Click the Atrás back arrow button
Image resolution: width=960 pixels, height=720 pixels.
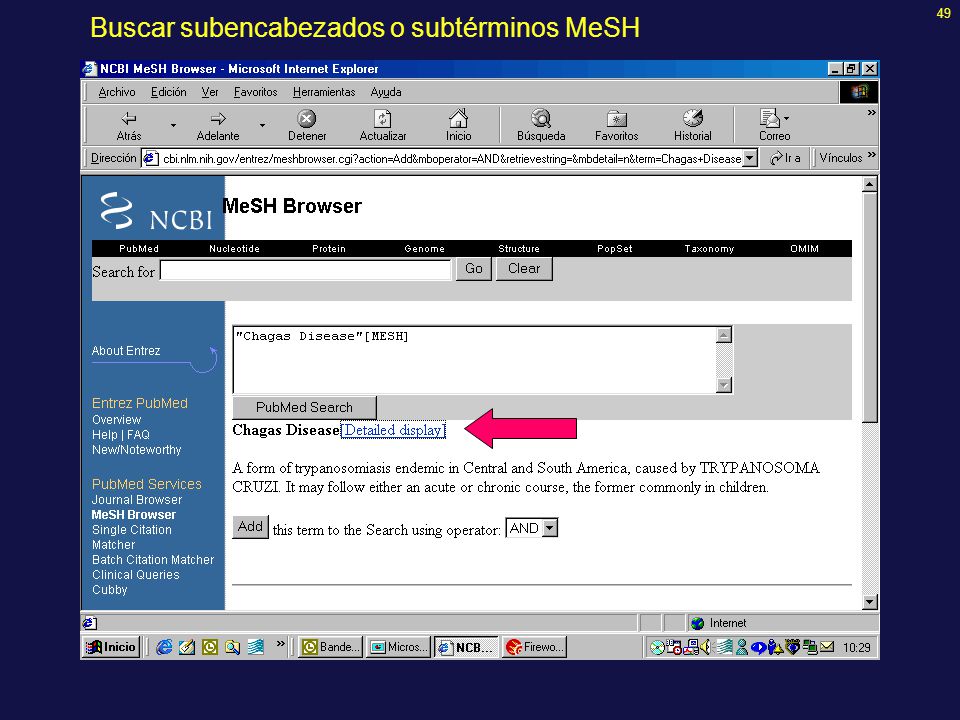[129, 126]
